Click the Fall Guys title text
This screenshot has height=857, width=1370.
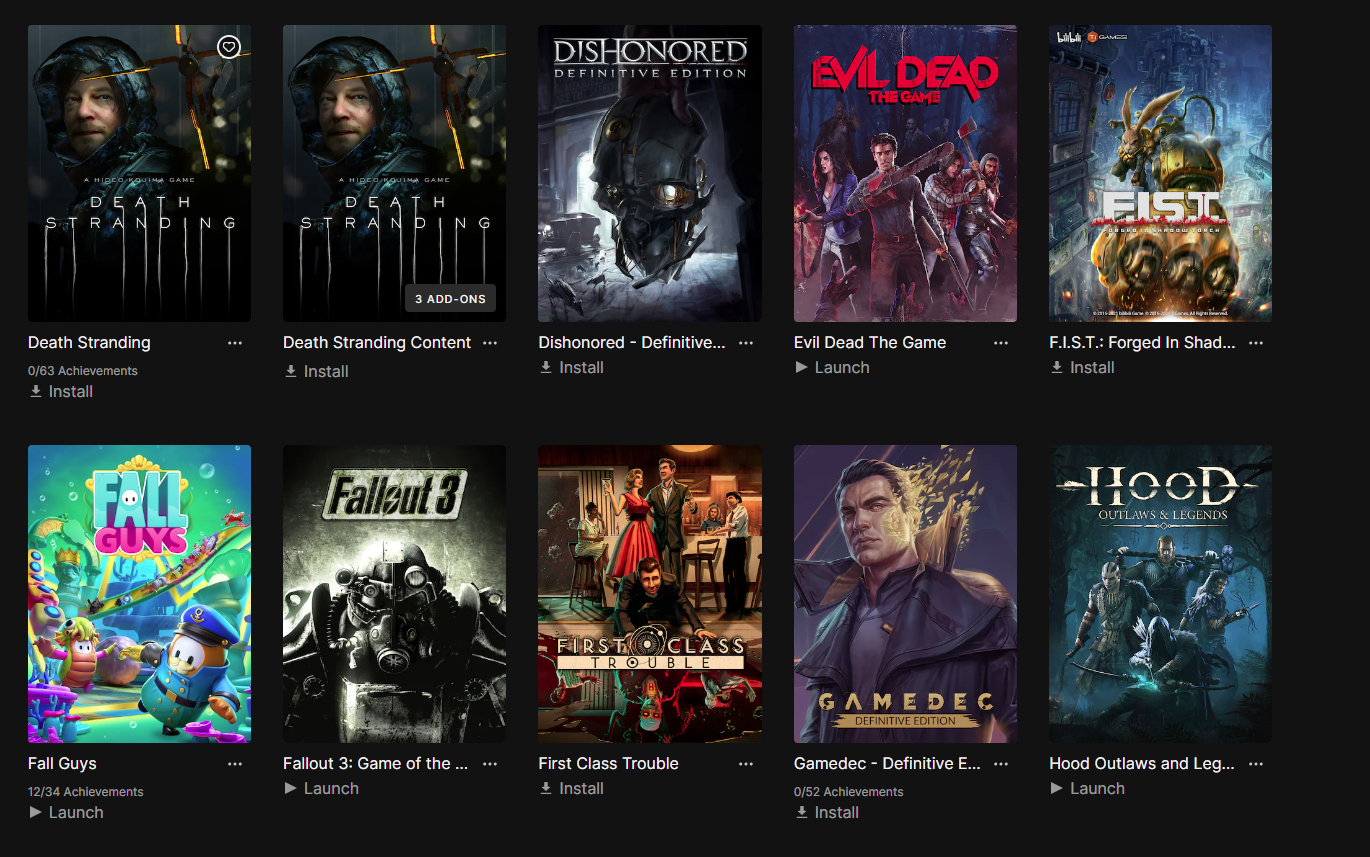[62, 764]
